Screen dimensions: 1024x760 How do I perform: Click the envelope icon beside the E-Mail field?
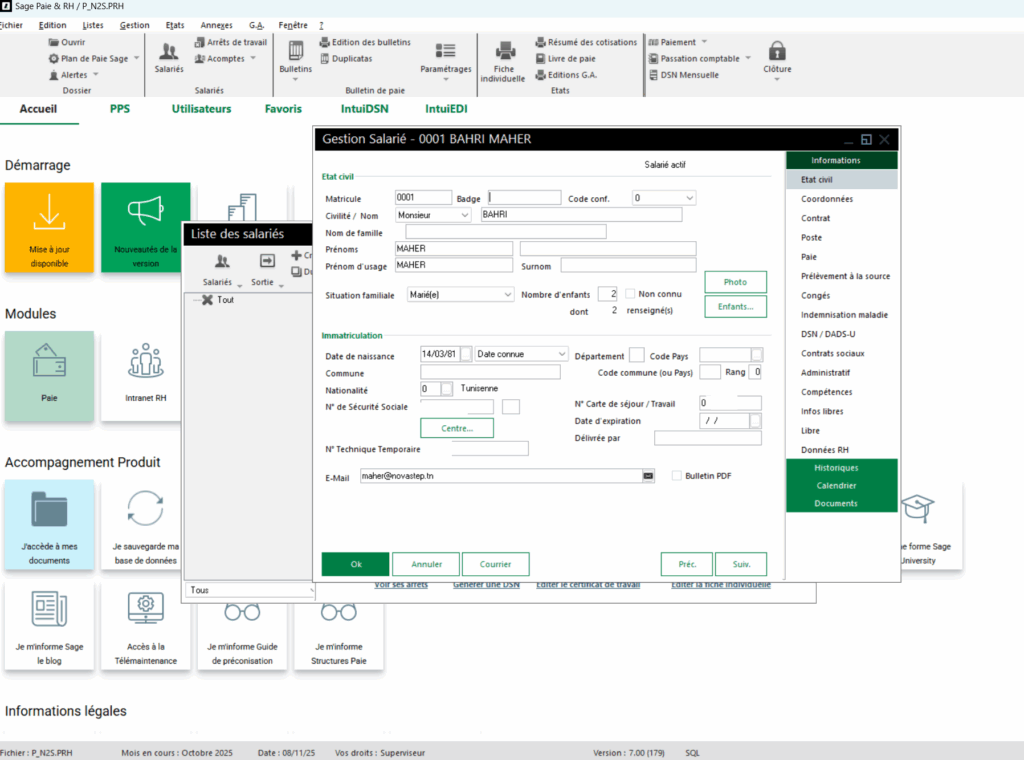tap(647, 476)
